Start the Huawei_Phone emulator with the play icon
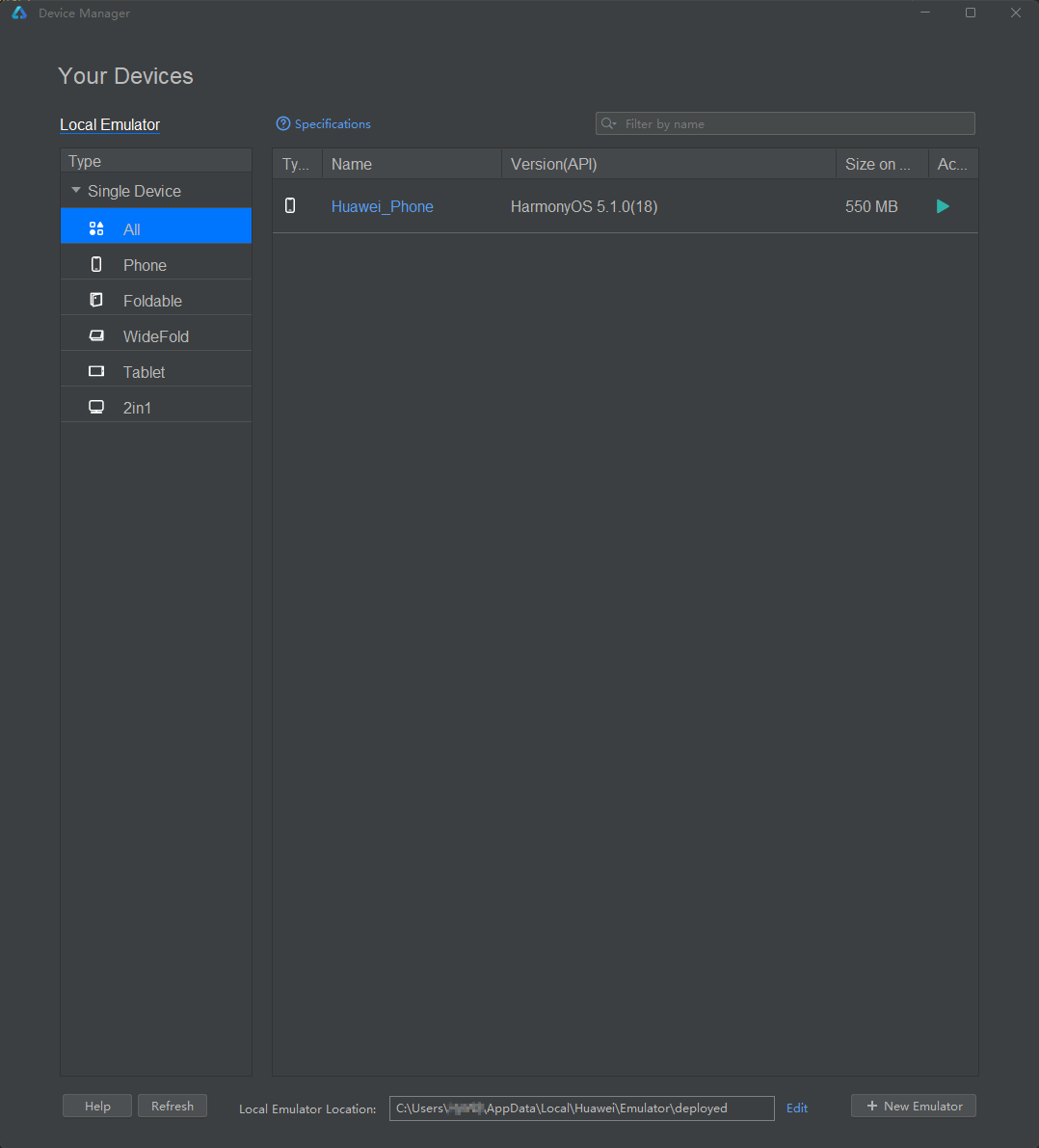Viewport: 1039px width, 1148px height. [x=943, y=206]
